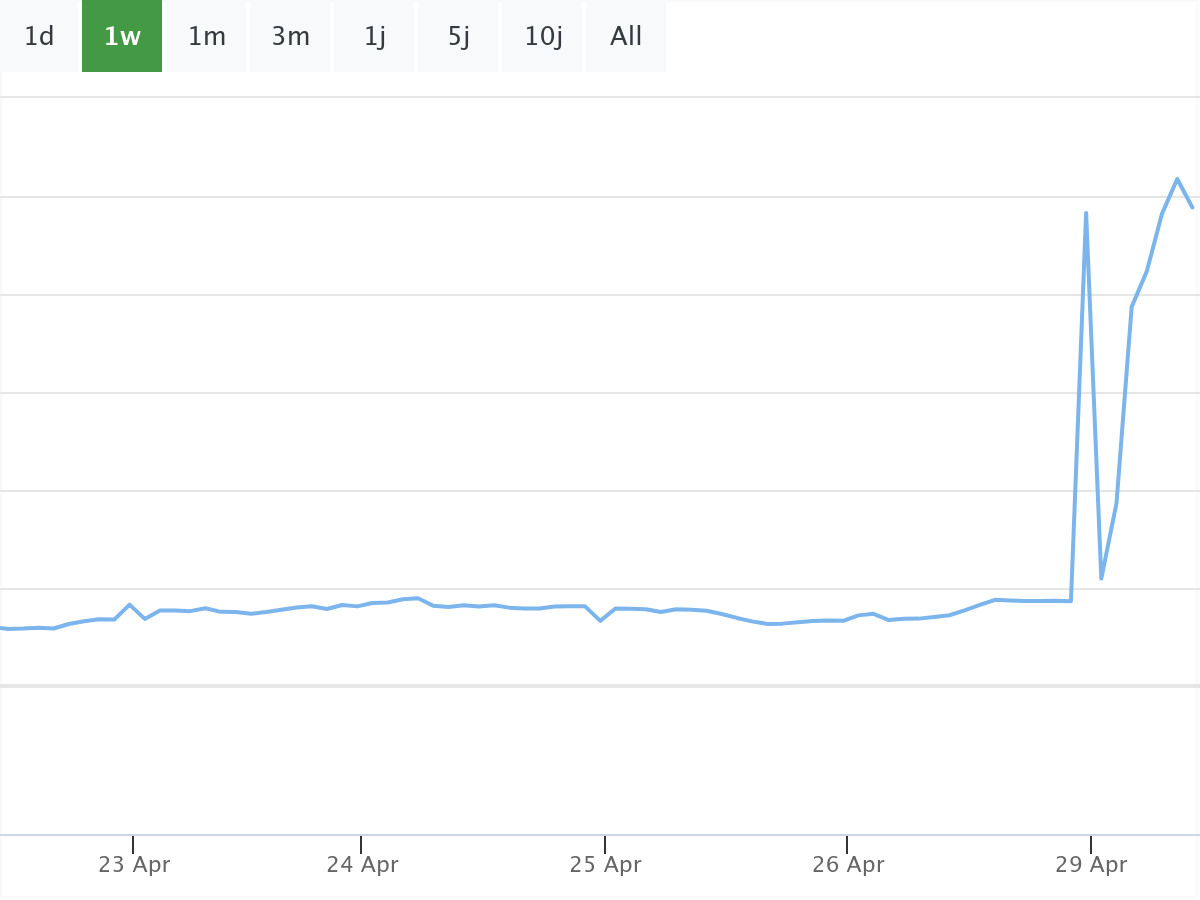
Task: Select the 1d time range
Action: pyautogui.click(x=39, y=37)
